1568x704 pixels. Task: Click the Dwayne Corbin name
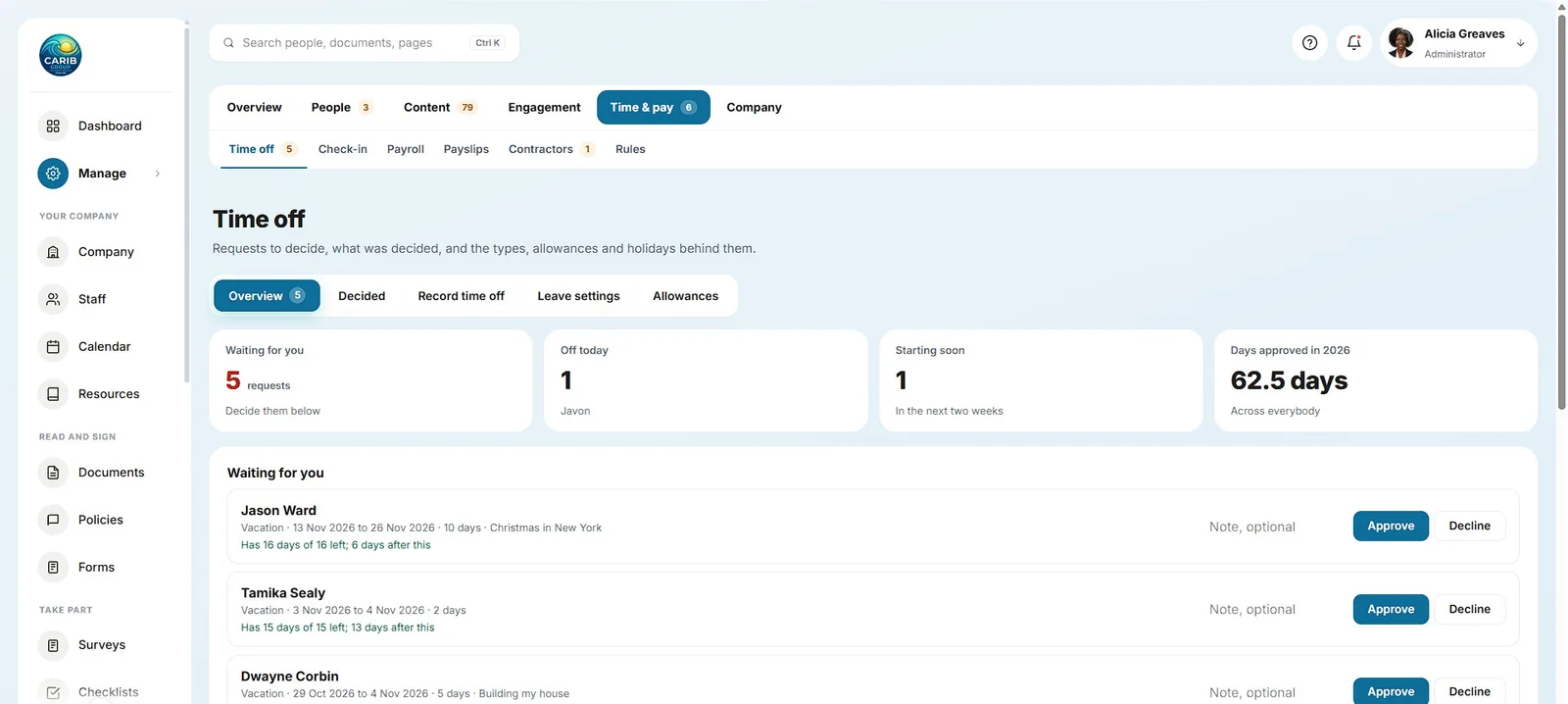click(290, 677)
